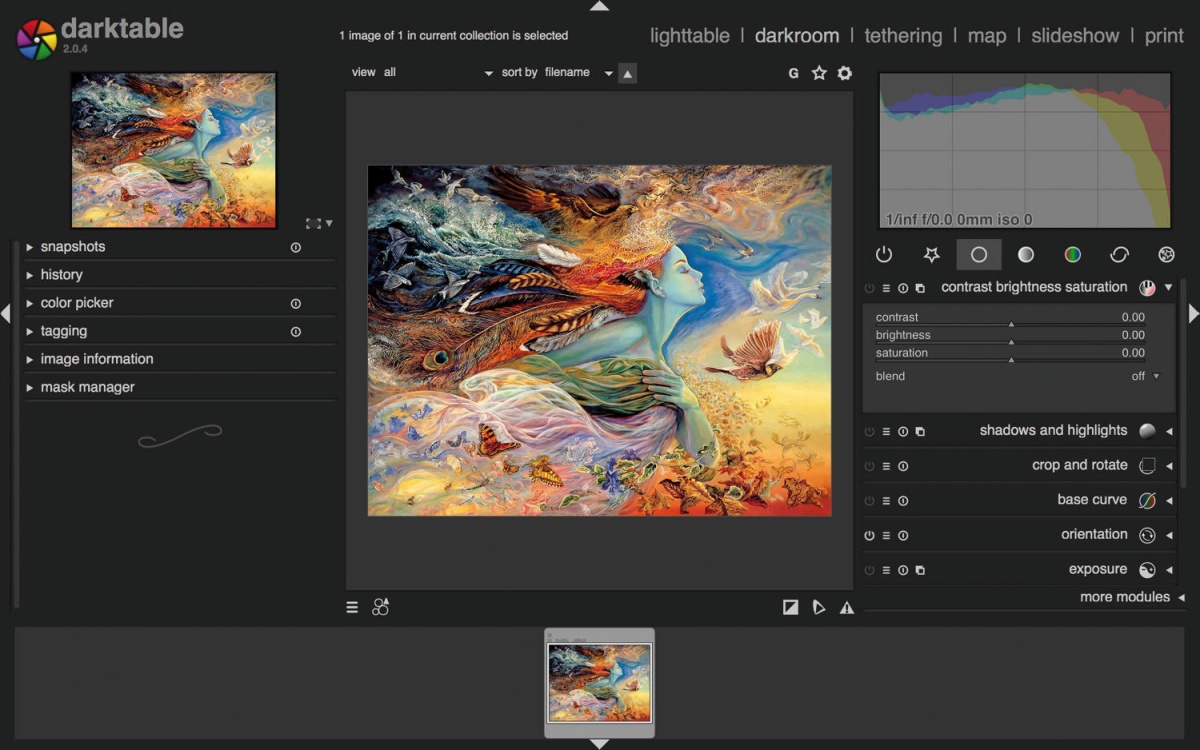The width and height of the screenshot is (1200, 750).
Task: Reset the tagging panel
Action: (x=296, y=331)
